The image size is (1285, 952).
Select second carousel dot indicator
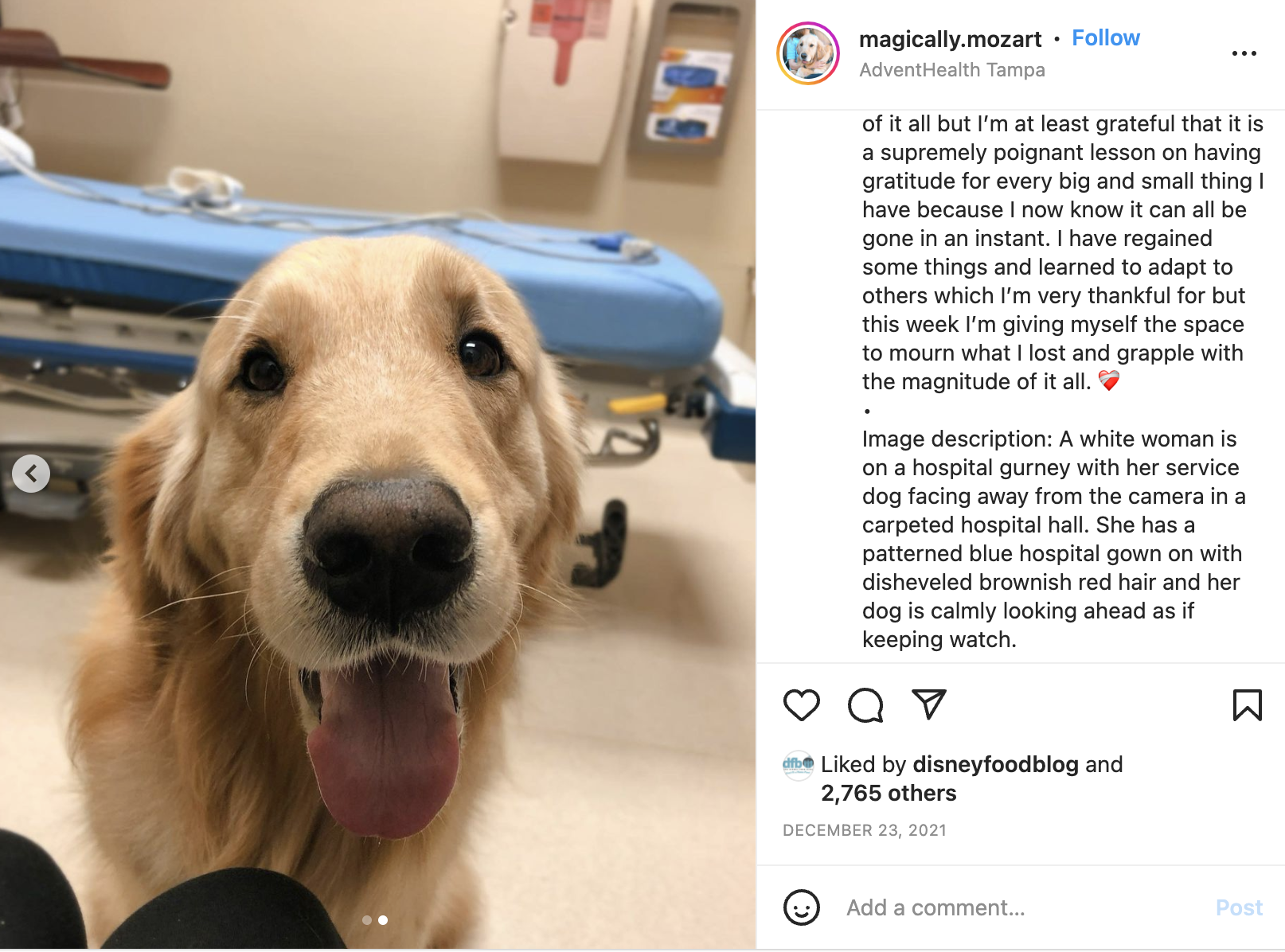[383, 920]
